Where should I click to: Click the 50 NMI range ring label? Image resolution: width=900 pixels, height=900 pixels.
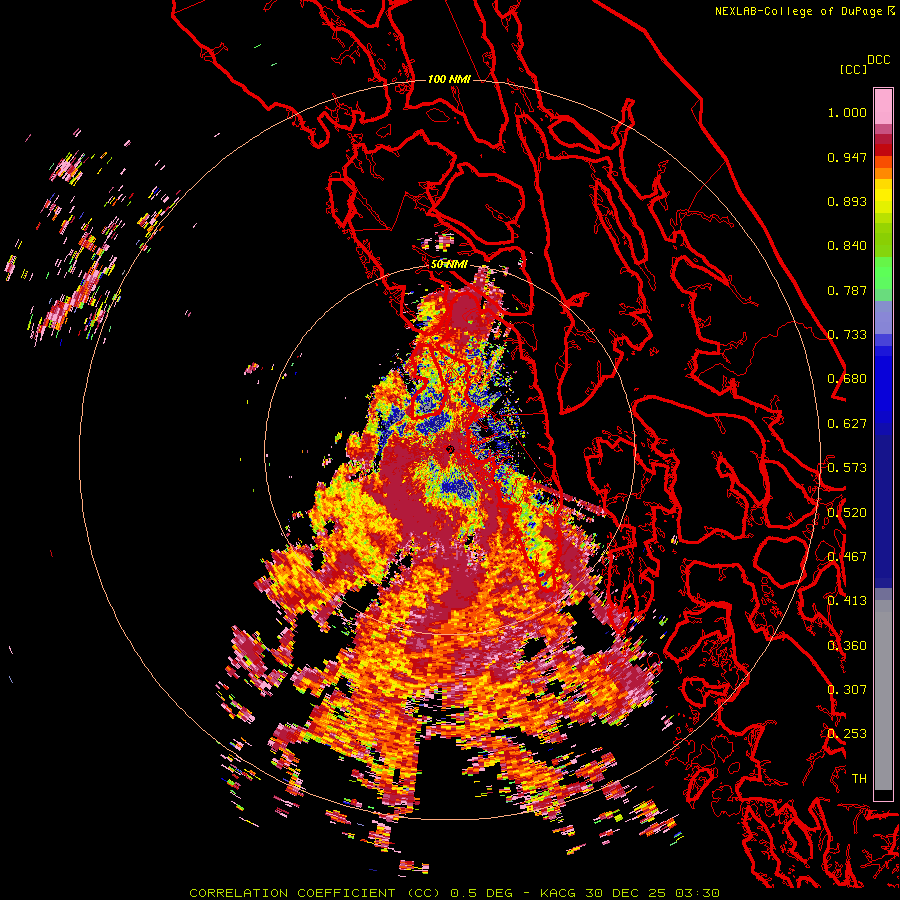point(449,264)
